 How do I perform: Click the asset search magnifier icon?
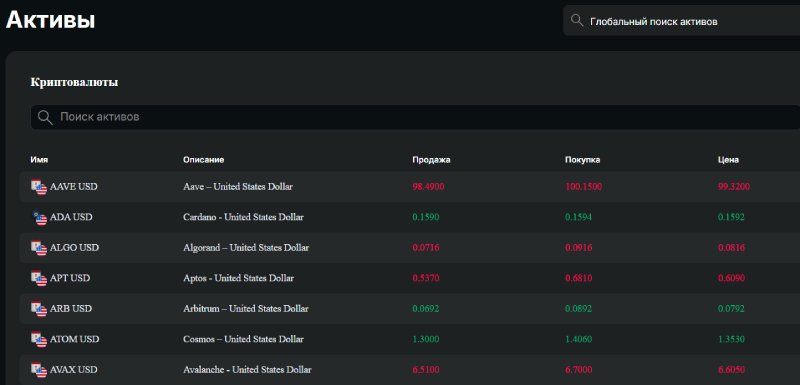point(45,117)
